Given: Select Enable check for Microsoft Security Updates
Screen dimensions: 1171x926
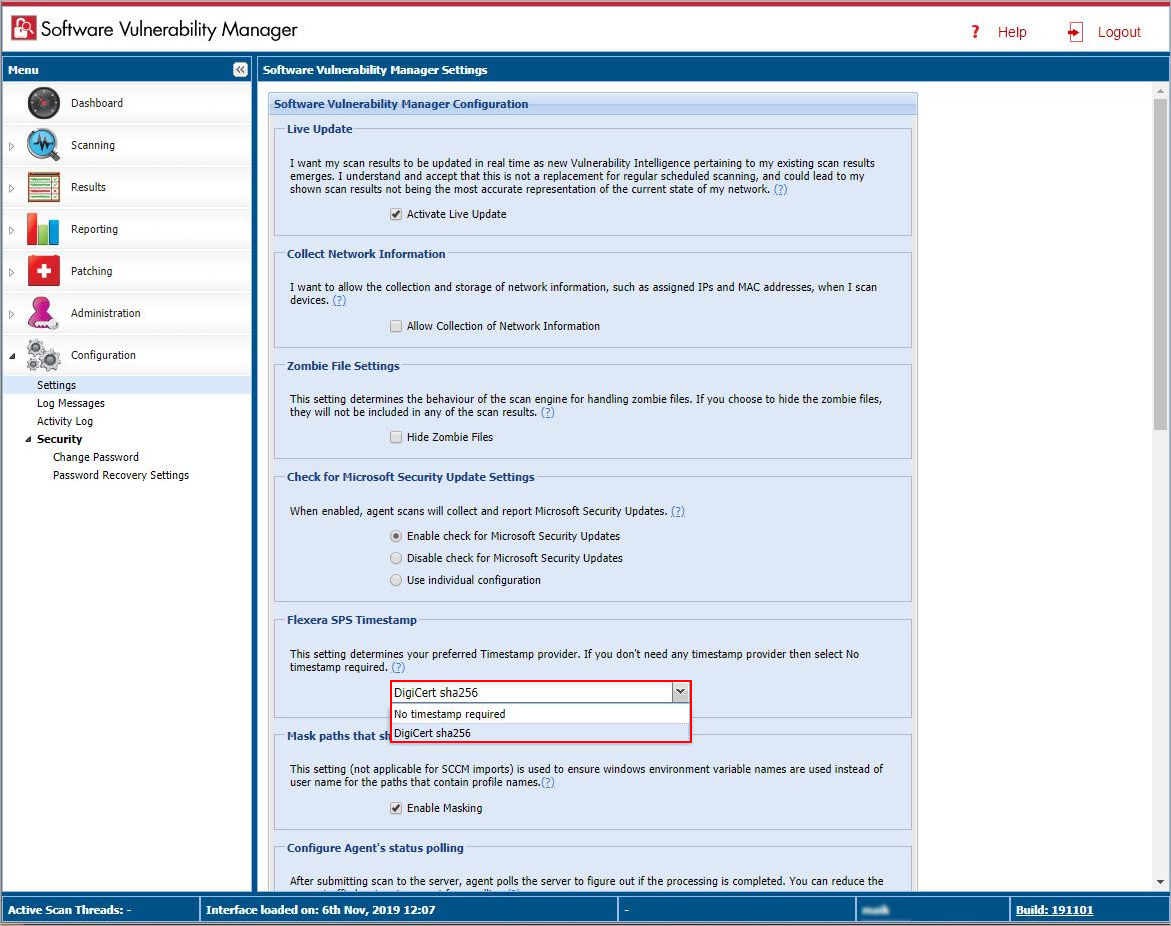Looking at the screenshot, I should pos(396,536).
